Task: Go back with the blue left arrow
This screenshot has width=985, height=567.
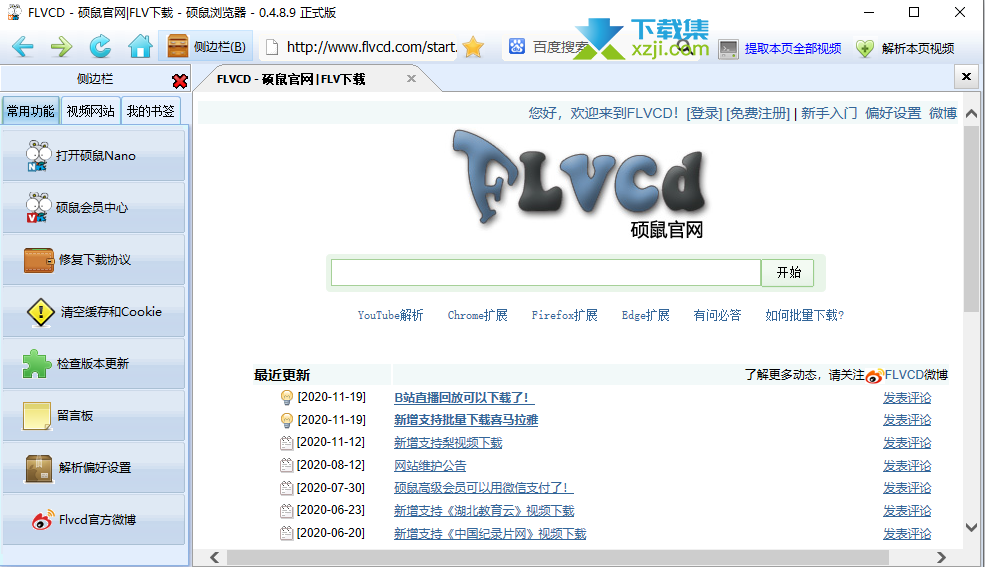Action: pyautogui.click(x=23, y=47)
